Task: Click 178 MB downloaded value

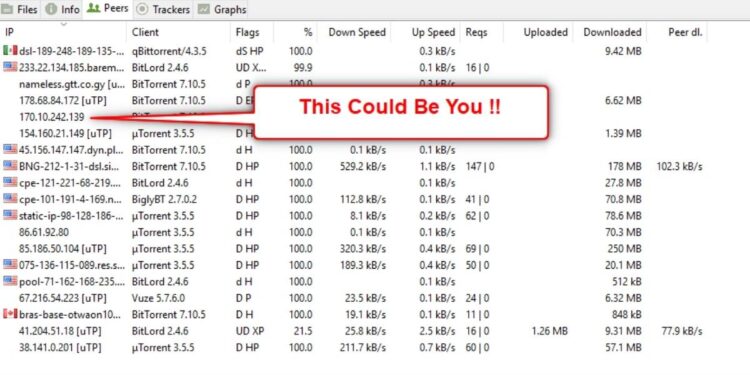Action: (625, 166)
